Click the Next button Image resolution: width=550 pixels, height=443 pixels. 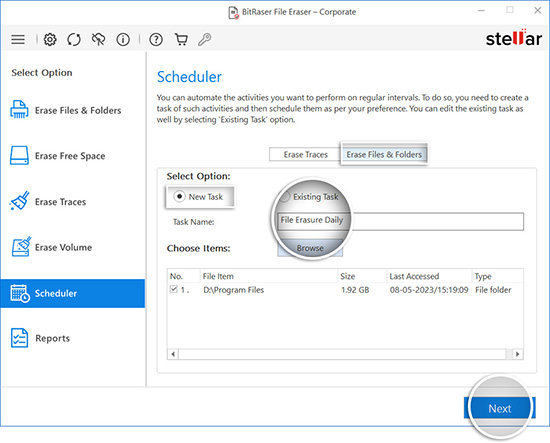tap(499, 408)
